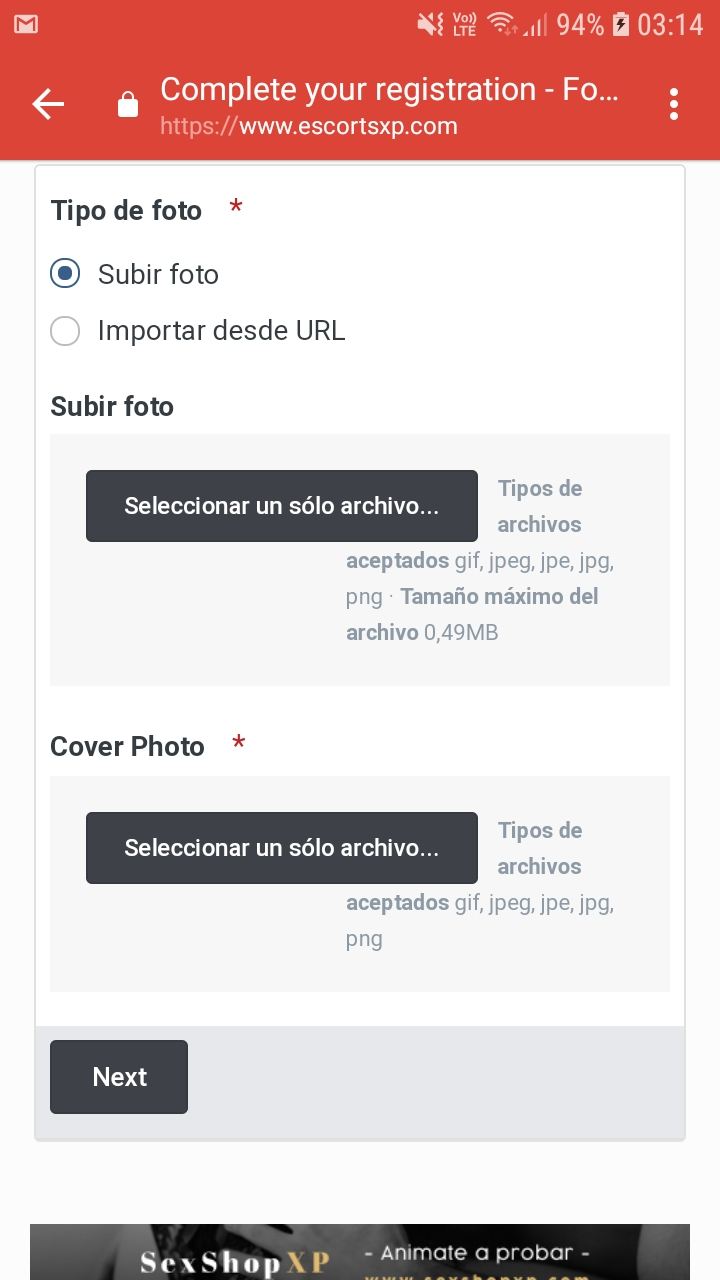Tap the Tipo de foto label
Image resolution: width=720 pixels, height=1280 pixels.
126,211
